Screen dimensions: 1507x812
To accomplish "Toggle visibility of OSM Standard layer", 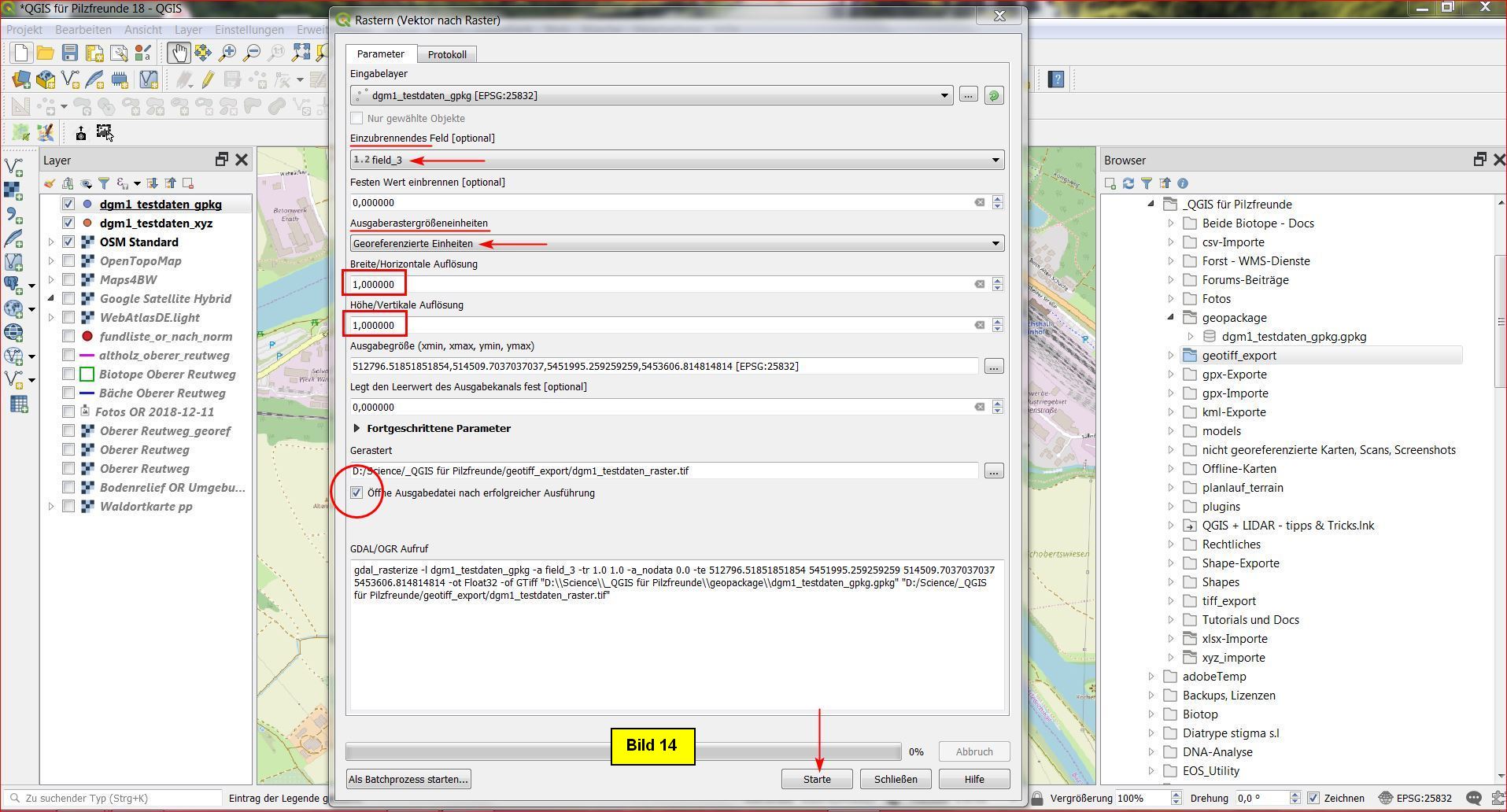I will [x=68, y=242].
